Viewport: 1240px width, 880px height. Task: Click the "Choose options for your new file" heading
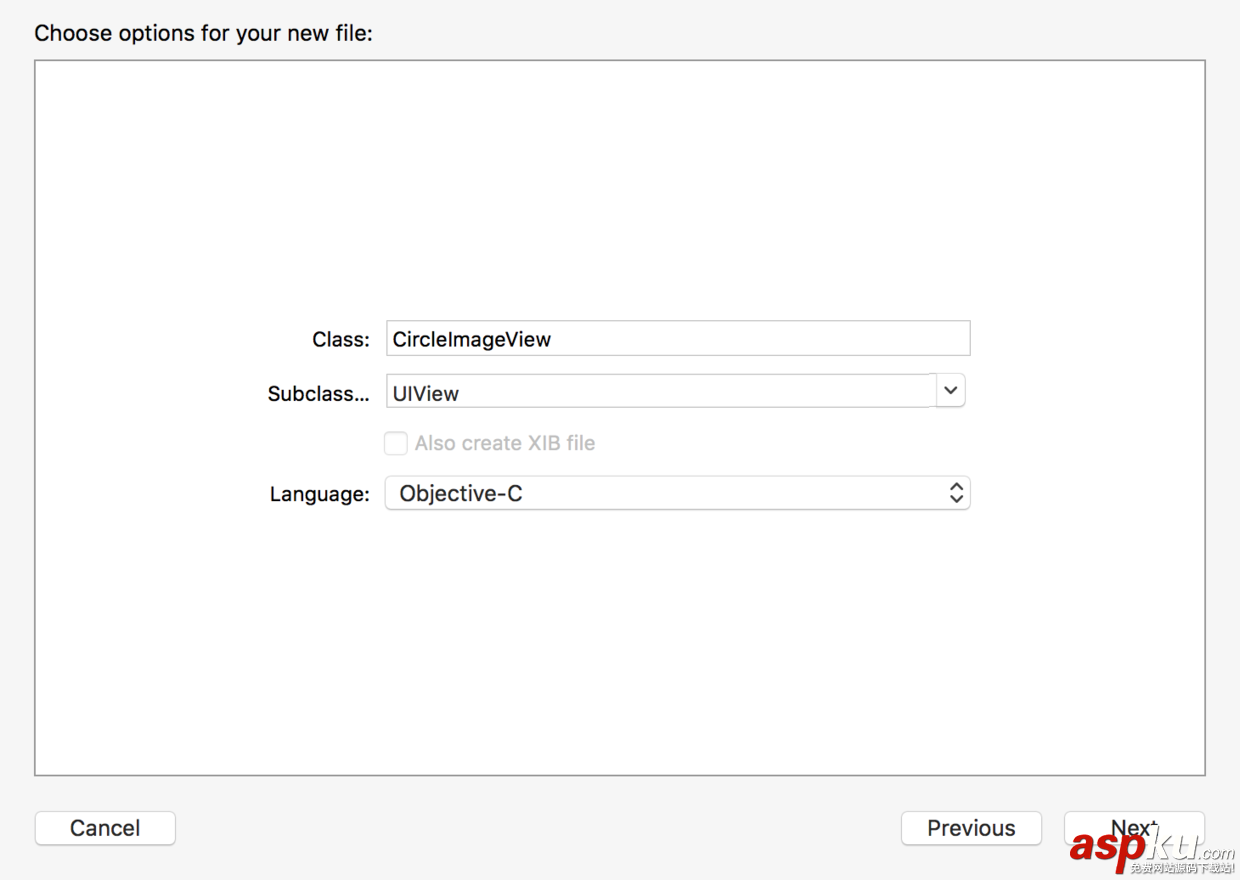[x=203, y=33]
